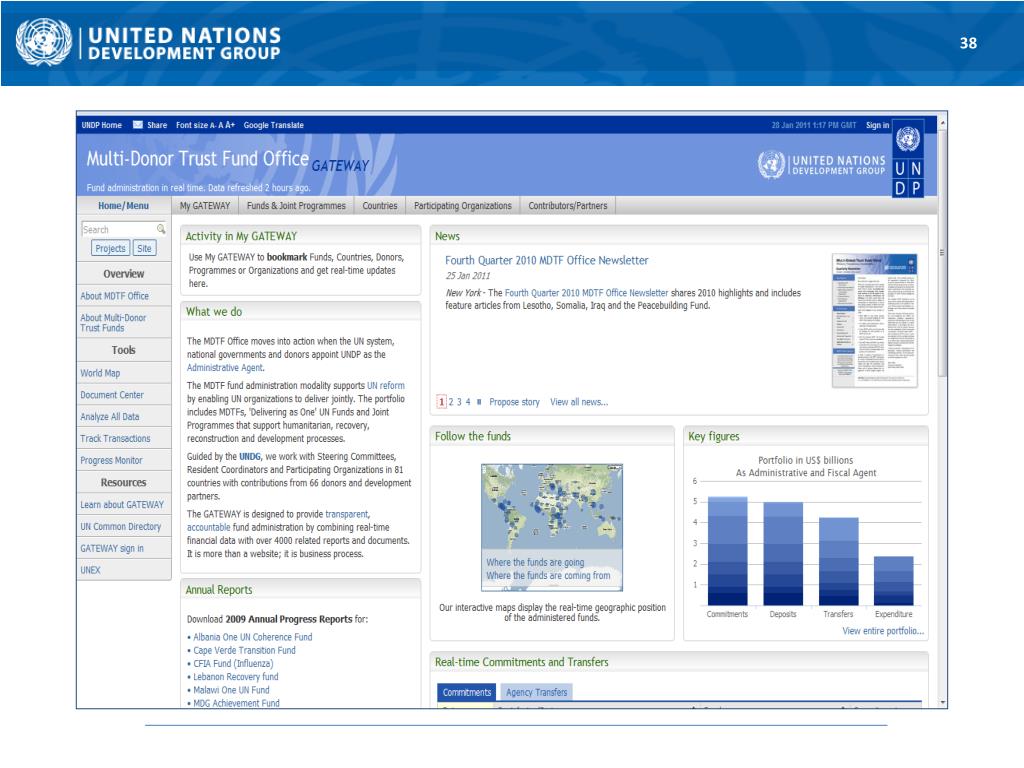Click into the Search field
Screen dimensions: 1024x768
point(119,229)
